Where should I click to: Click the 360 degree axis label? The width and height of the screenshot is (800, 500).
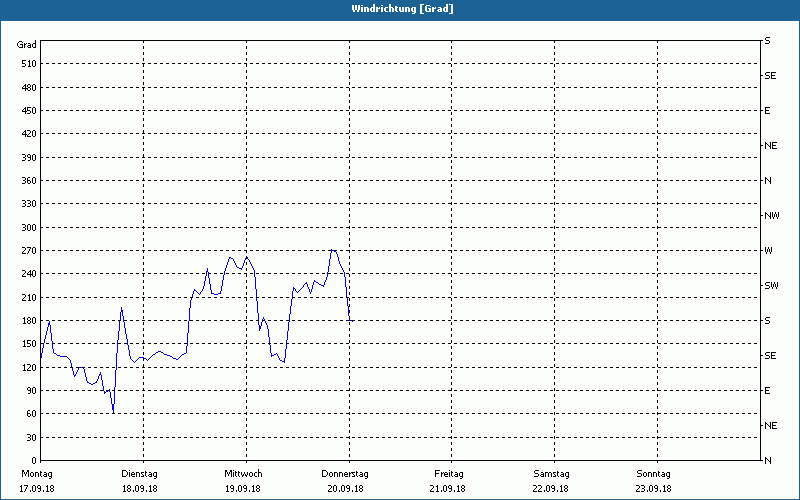click(x=29, y=181)
